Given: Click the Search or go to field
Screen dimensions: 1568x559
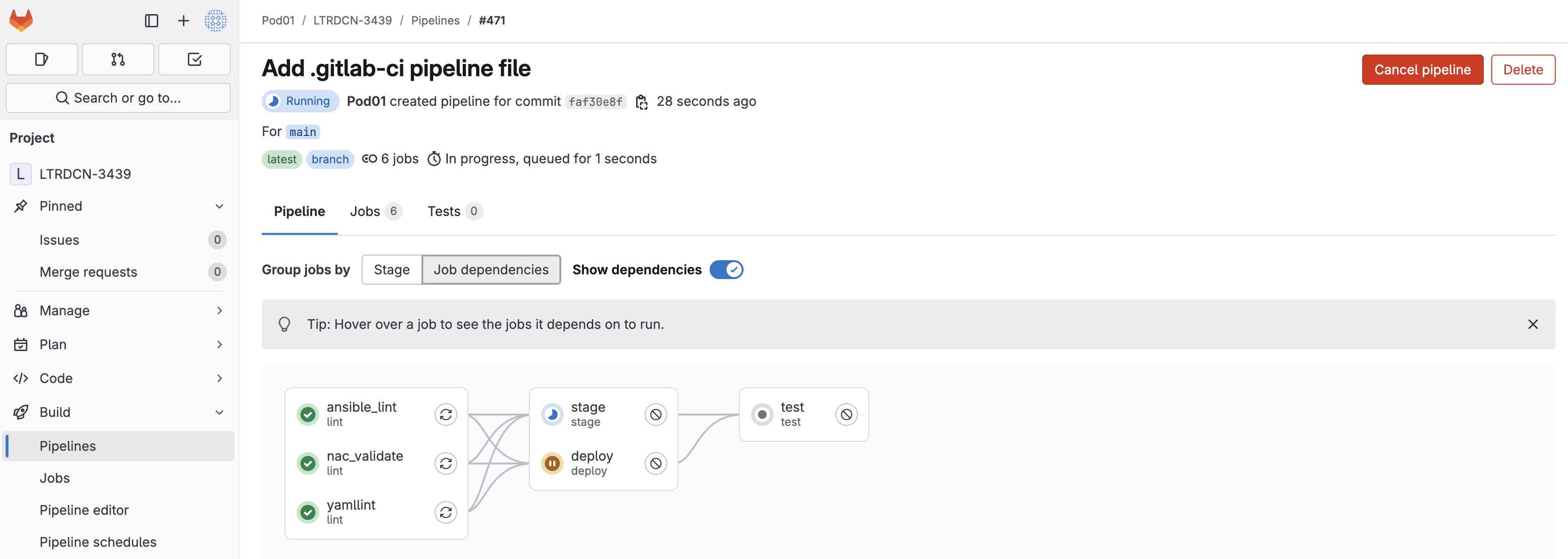Looking at the screenshot, I should click(x=118, y=98).
